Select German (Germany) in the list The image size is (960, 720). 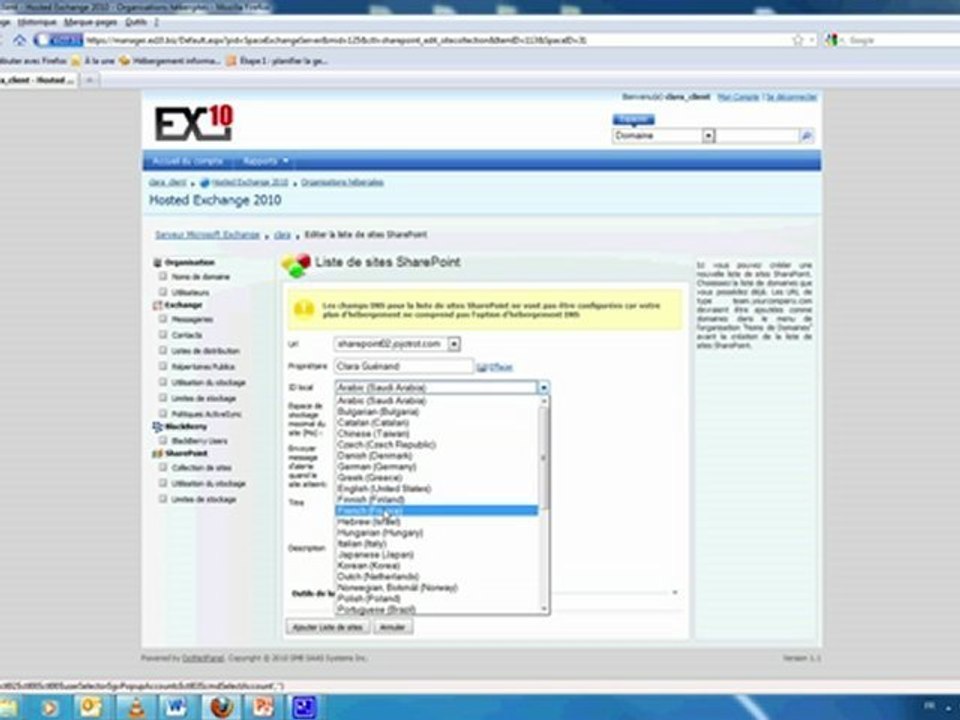[437, 467]
